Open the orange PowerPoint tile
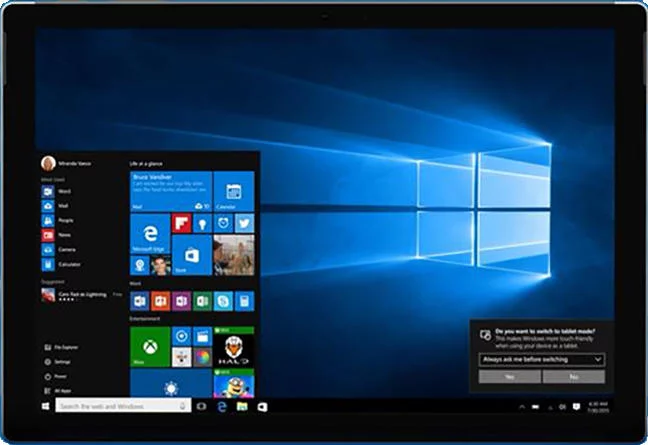The height and width of the screenshot is (445, 648). pos(160,301)
